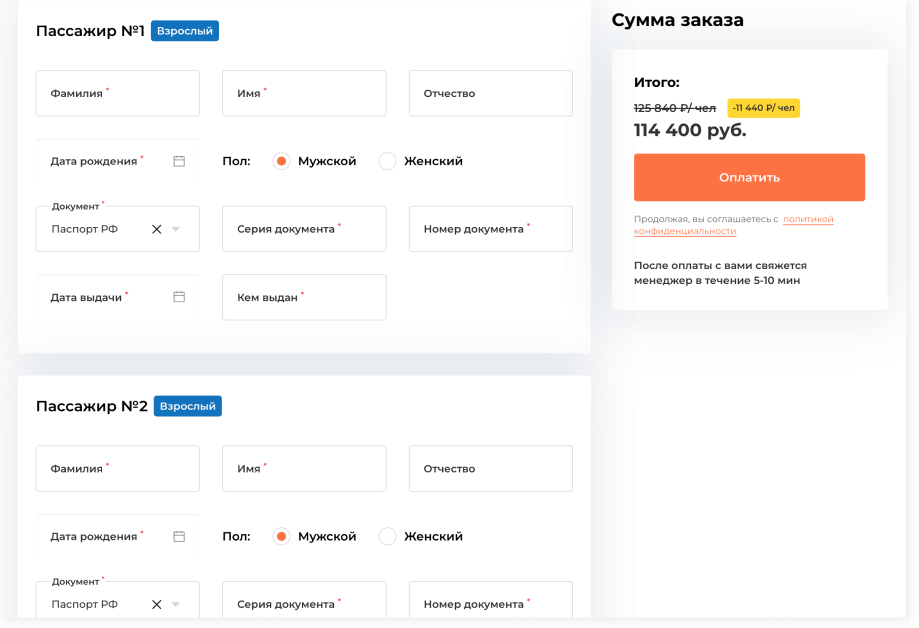Click Passenger 1 Серия документа field

304,229
